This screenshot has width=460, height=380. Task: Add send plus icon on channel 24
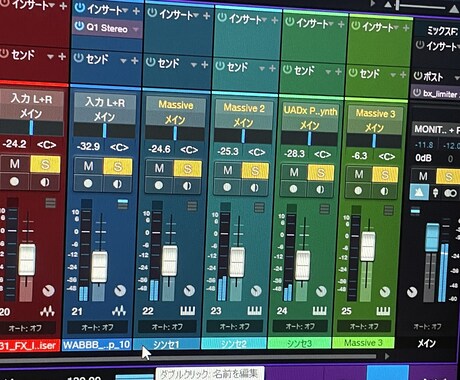[x=338, y=71]
